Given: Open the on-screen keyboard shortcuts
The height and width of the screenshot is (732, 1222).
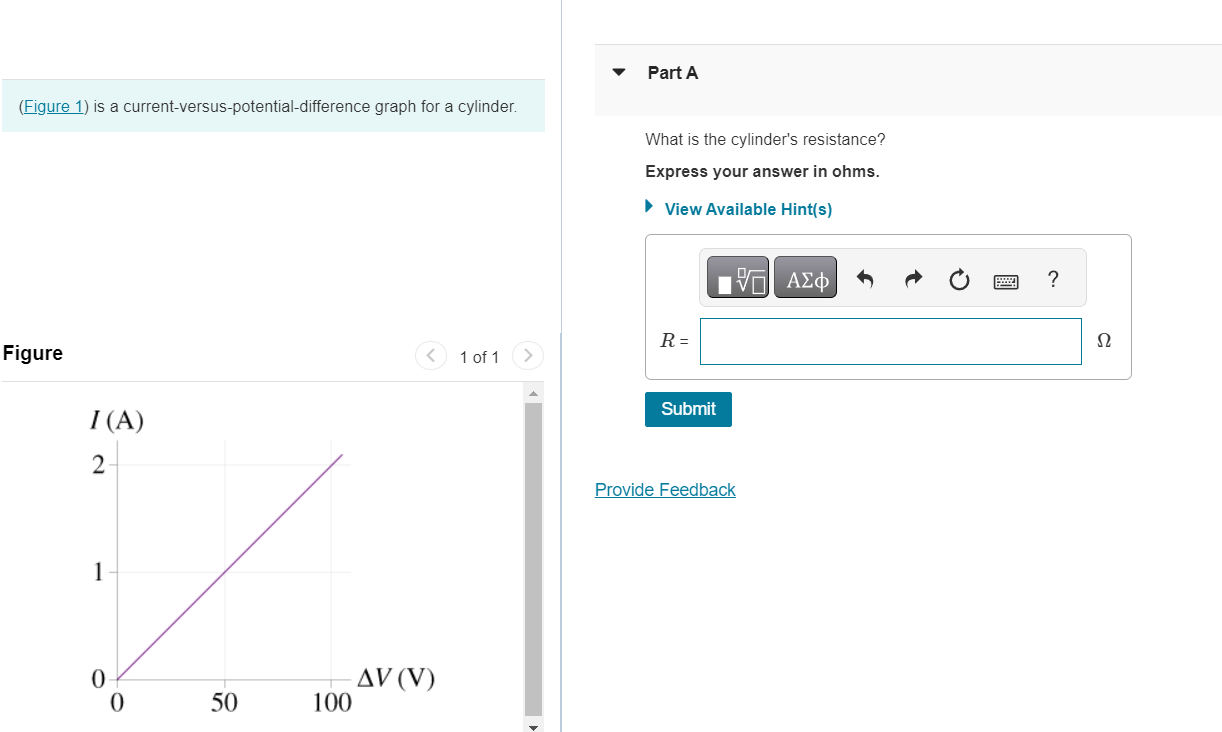Looking at the screenshot, I should [1006, 281].
